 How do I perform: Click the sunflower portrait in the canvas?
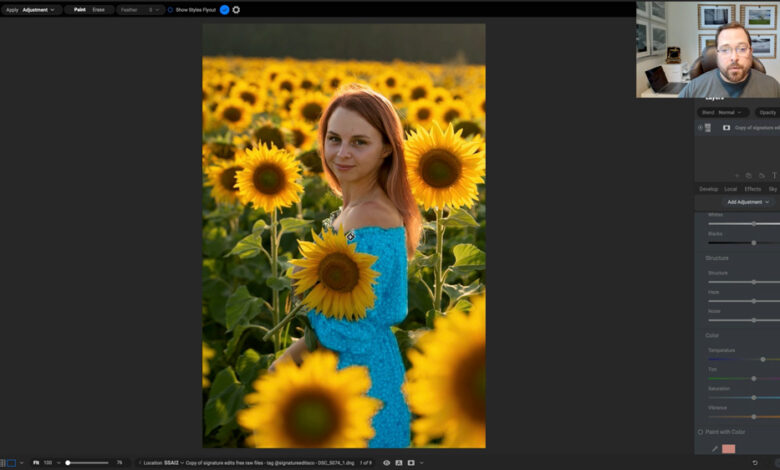tap(344, 236)
